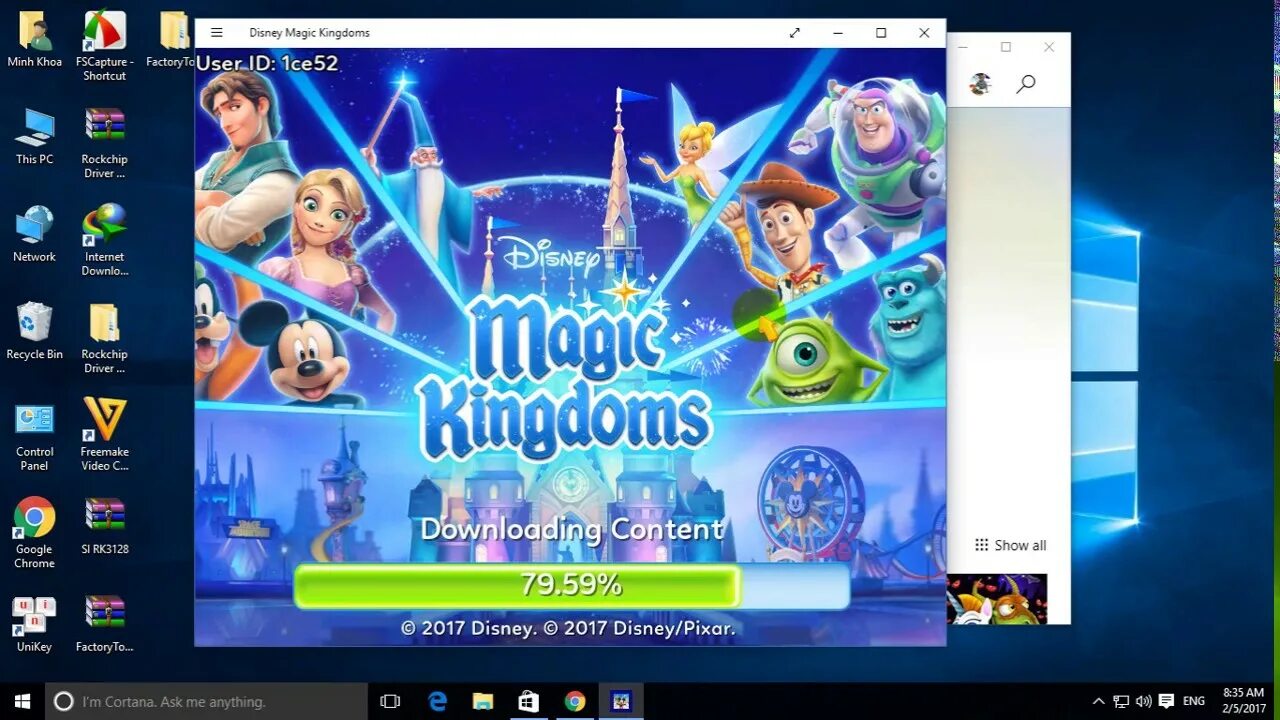Select the Freemake Video Converter desktop icon
Image resolution: width=1280 pixels, height=720 pixels.
(105, 436)
